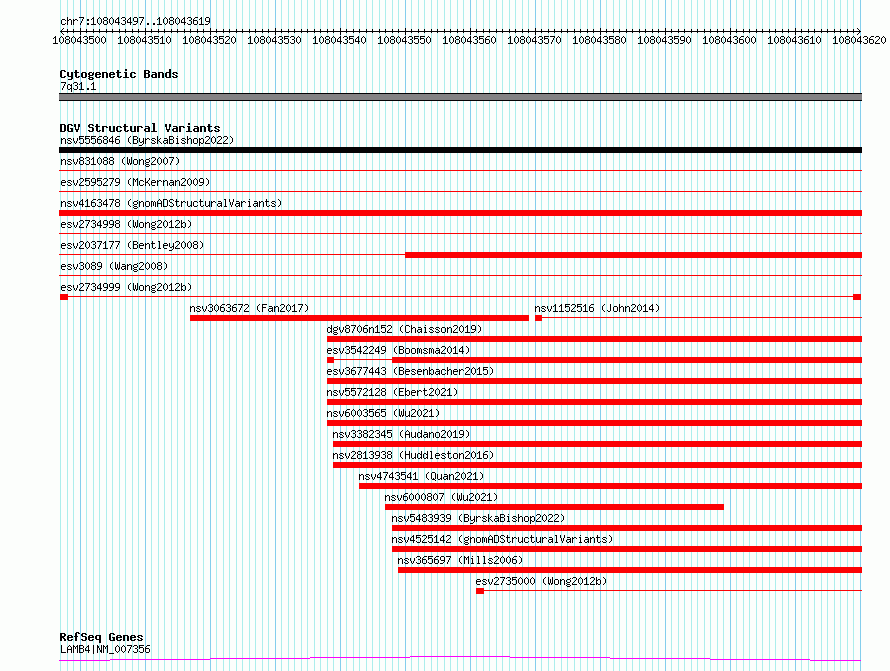Click the thick red bar under dgv8706n152
Screen dimensions: 890x671
coord(594,339)
